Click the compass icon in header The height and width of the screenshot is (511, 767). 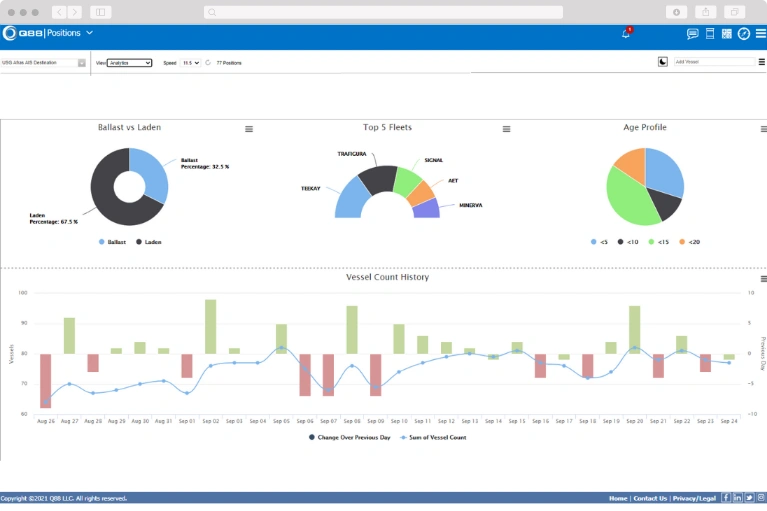coord(744,34)
